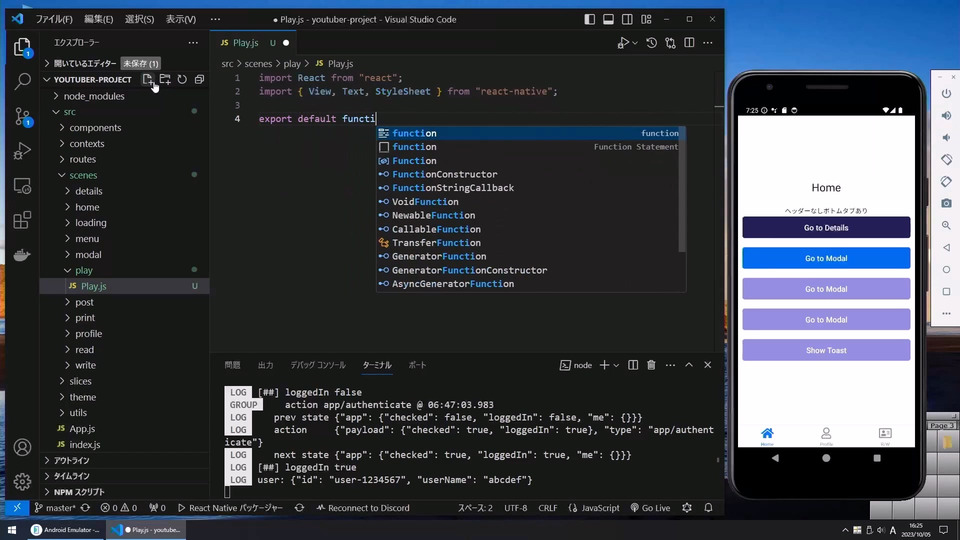The image size is (960, 540).
Task: Switch to the Debug Console tab
Action: pyautogui.click(x=318, y=365)
